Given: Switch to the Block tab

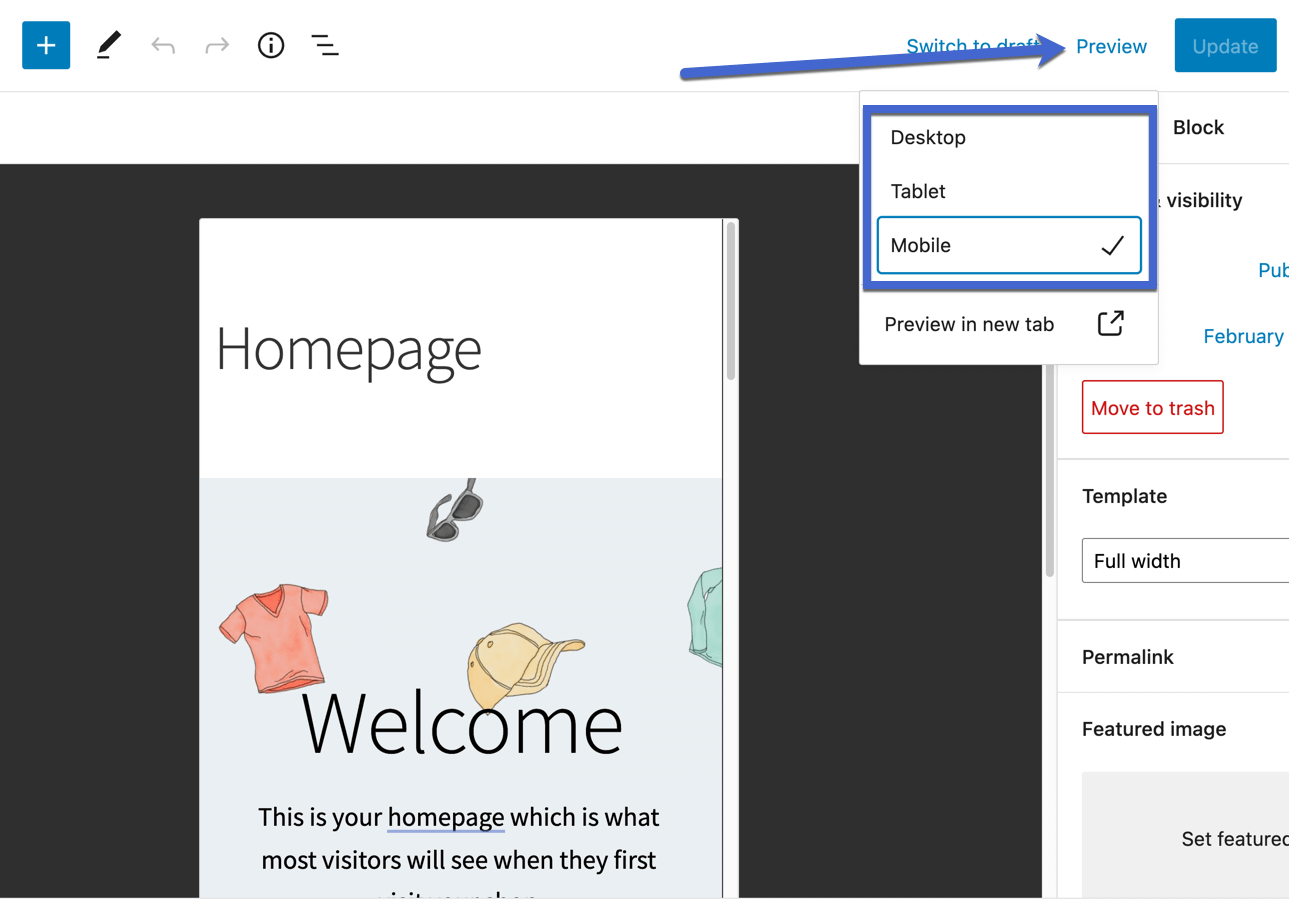Looking at the screenshot, I should [1198, 127].
